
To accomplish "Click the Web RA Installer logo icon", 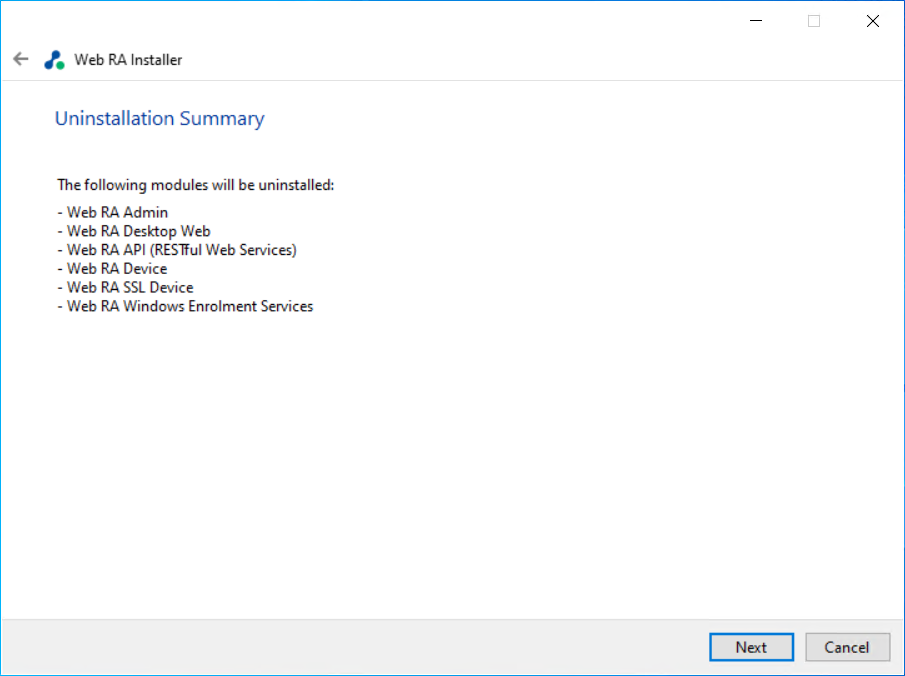I will pyautogui.click(x=54, y=60).
